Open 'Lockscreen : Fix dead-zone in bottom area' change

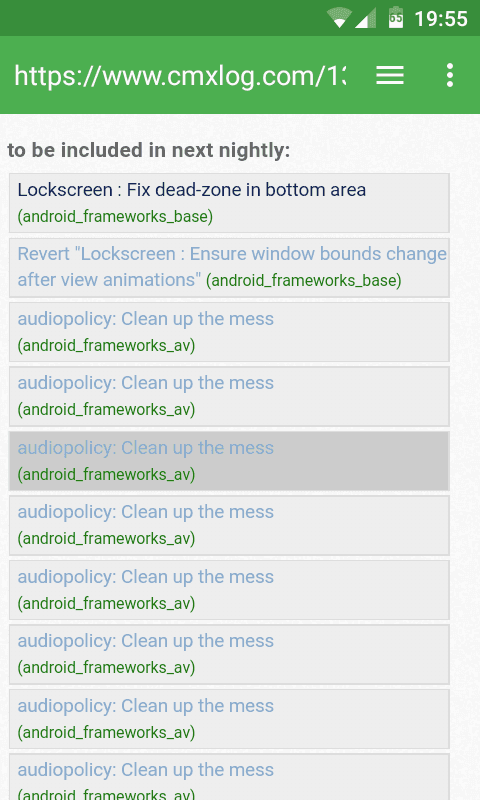pos(229,203)
